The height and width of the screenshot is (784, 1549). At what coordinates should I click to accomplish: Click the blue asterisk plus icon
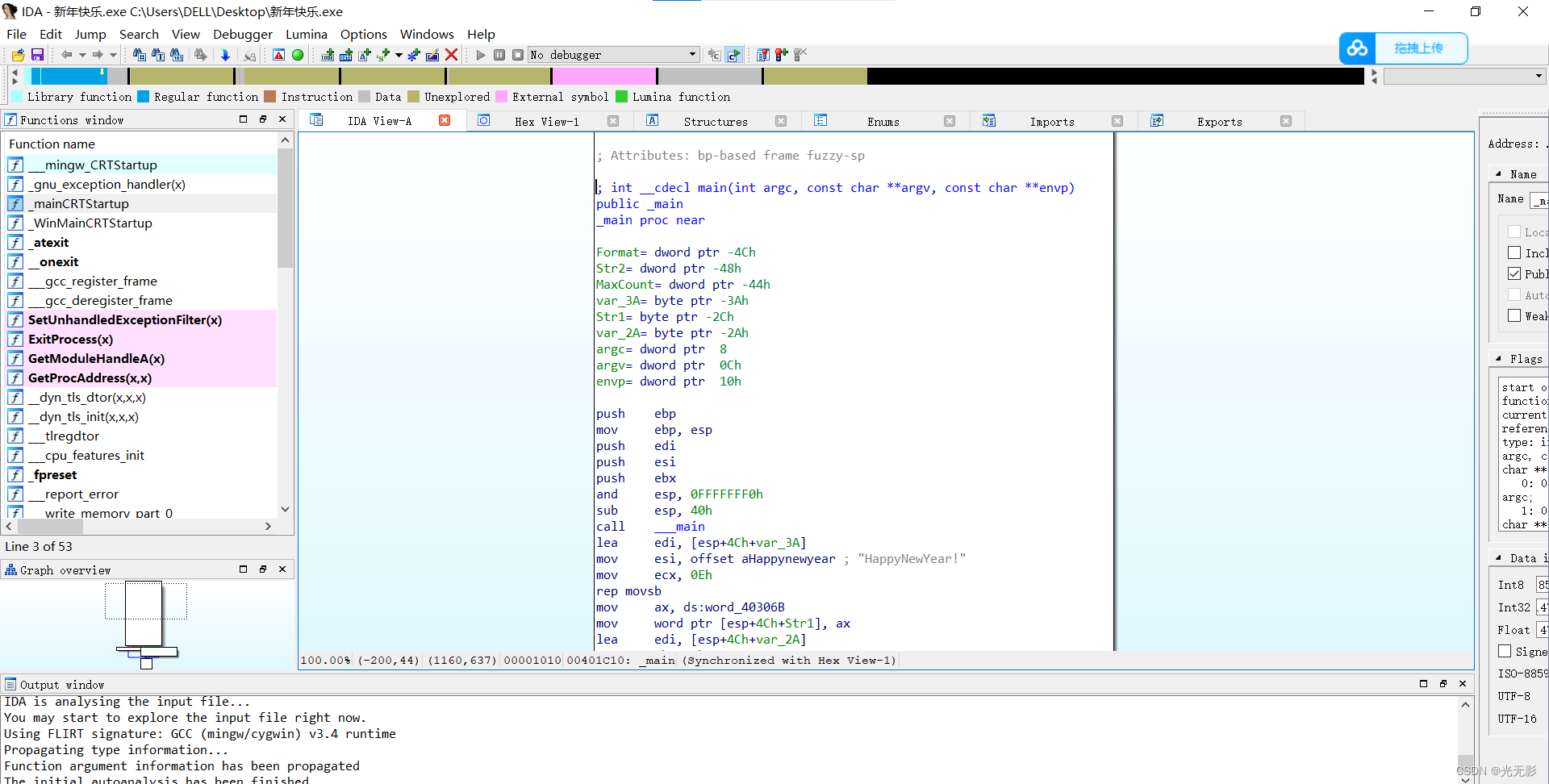(x=414, y=55)
